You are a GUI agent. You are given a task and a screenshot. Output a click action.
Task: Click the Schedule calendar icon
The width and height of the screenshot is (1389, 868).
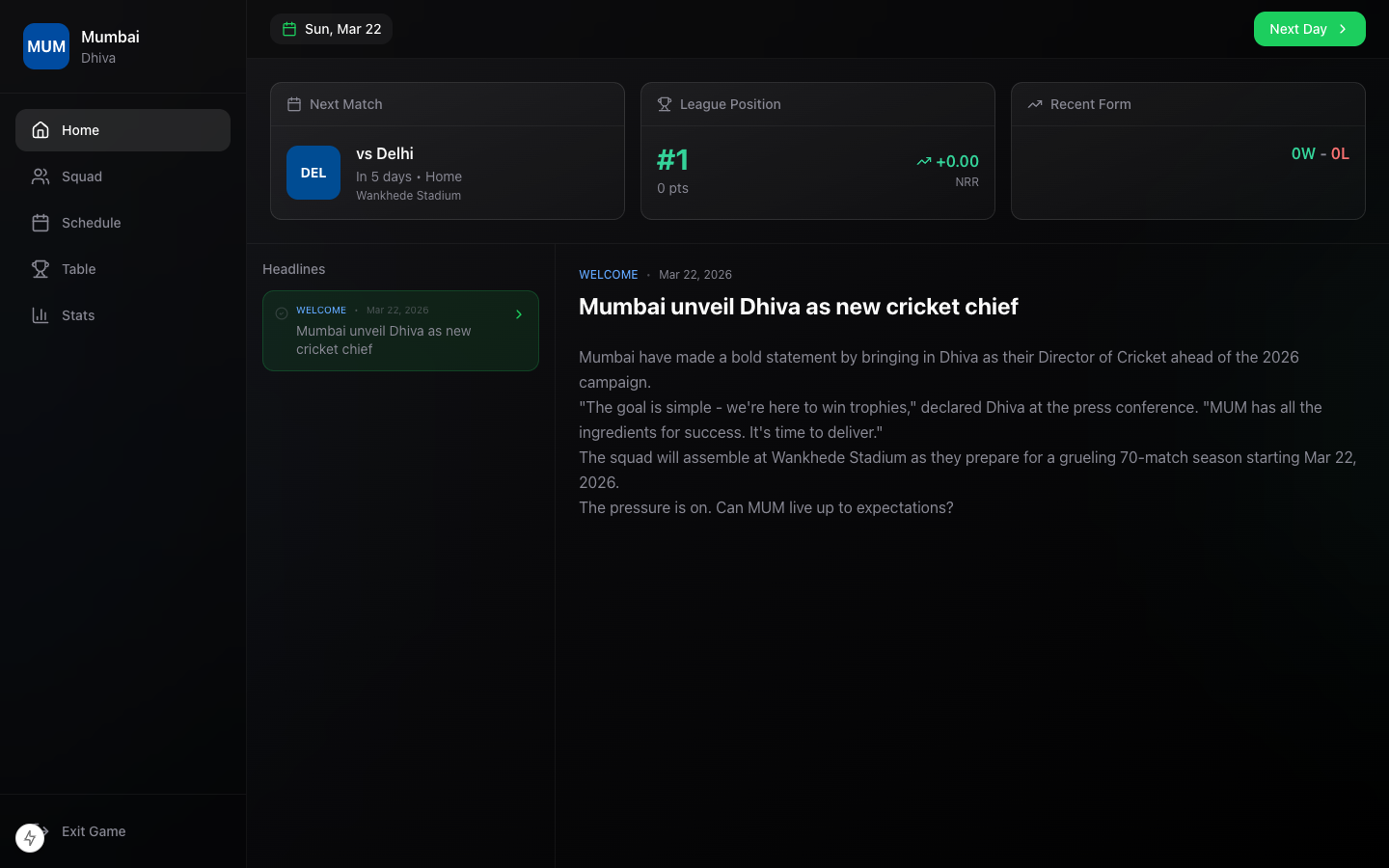tap(41, 223)
